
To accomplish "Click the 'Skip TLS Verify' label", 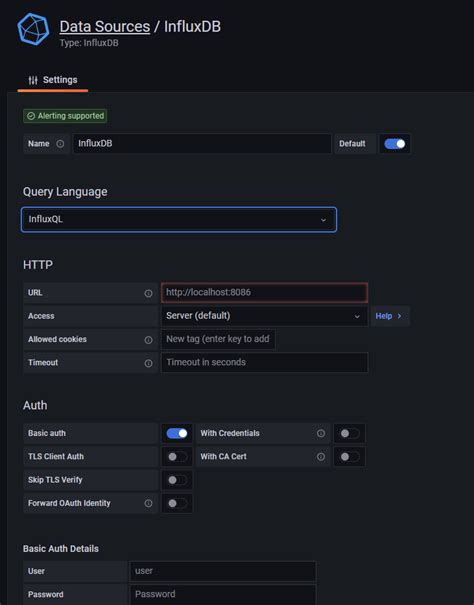I will (55, 480).
